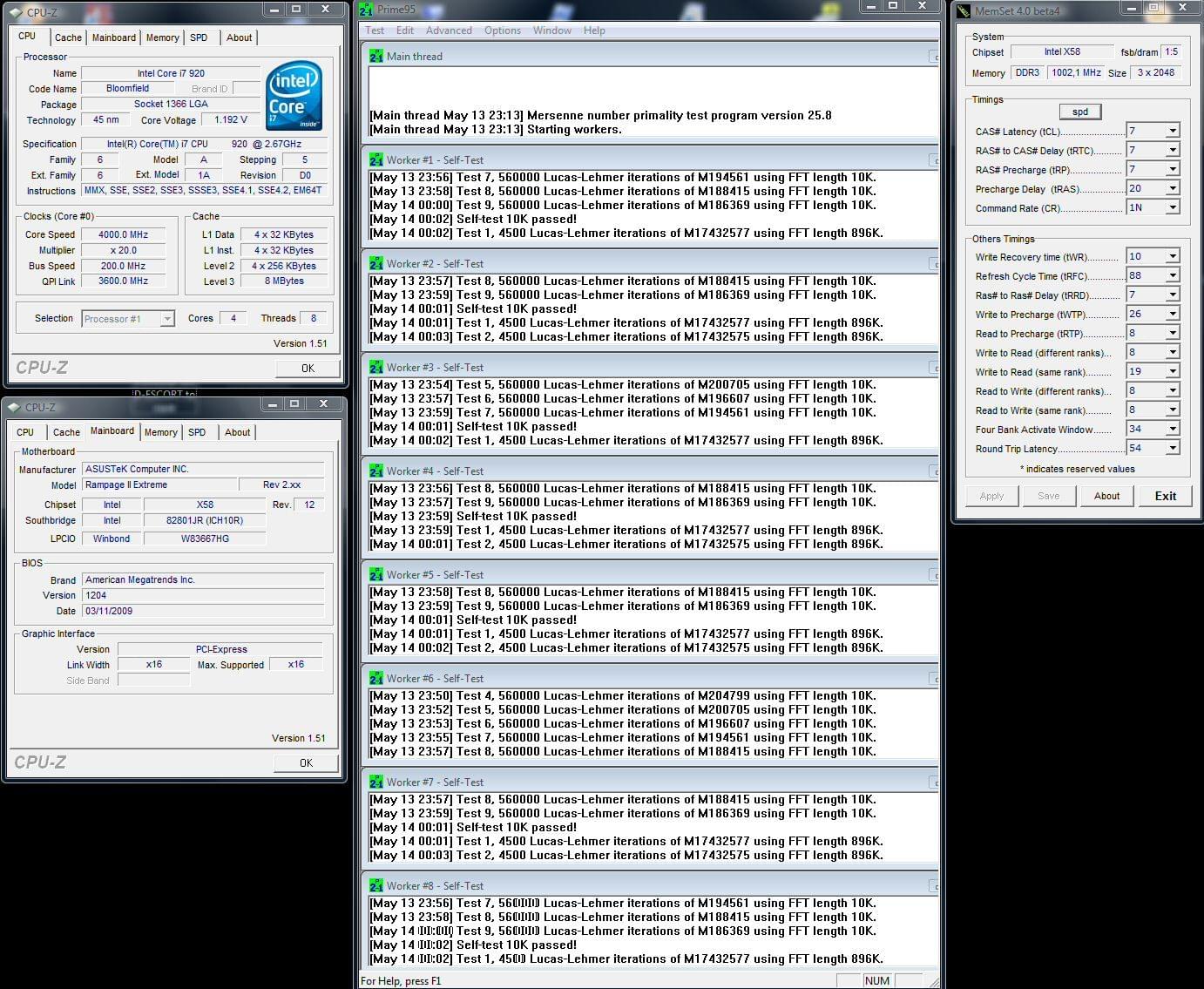Click the About button in MemSet
Screen dimensions: 1204x989
(x=1106, y=496)
